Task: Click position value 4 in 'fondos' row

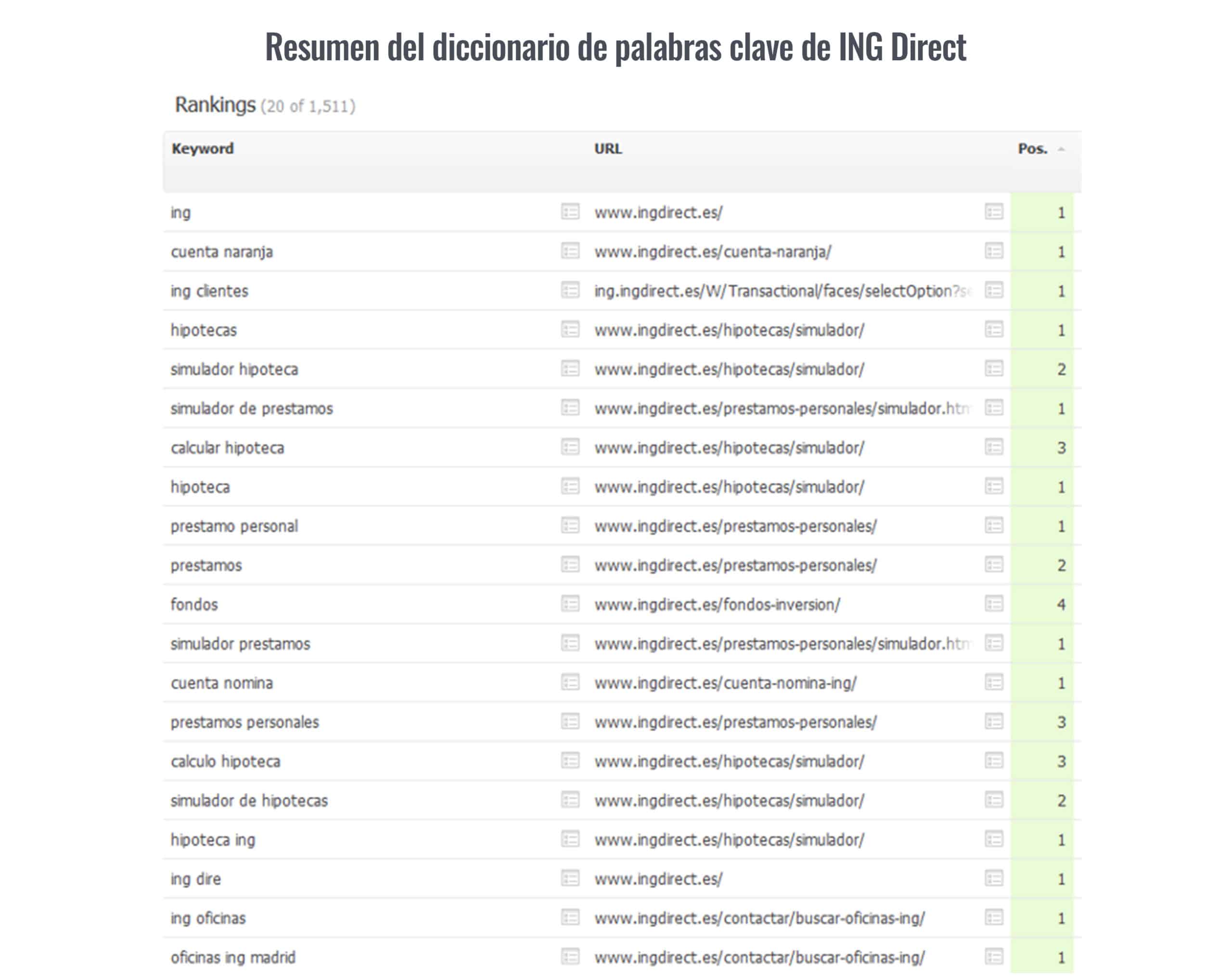Action: [x=1061, y=604]
